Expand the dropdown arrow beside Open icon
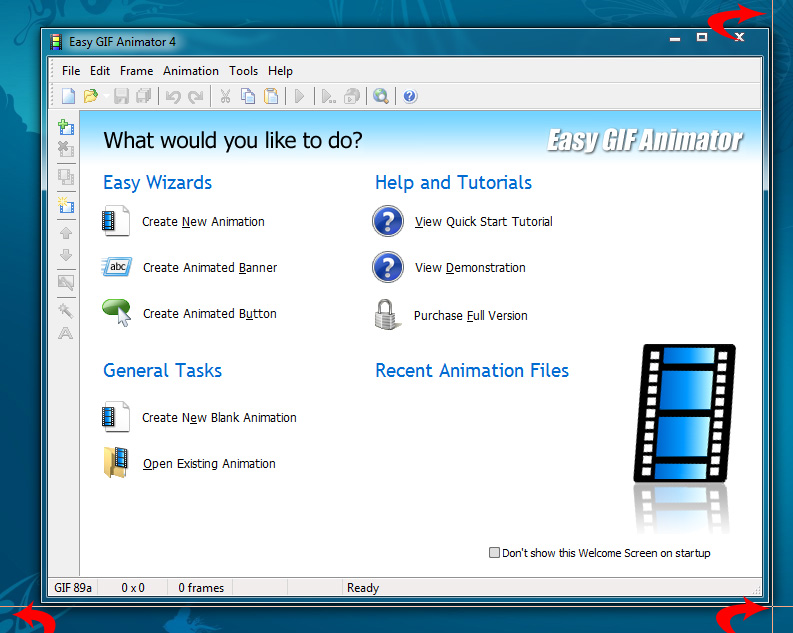Viewport: 793px width, 633px height. pyautogui.click(x=105, y=96)
